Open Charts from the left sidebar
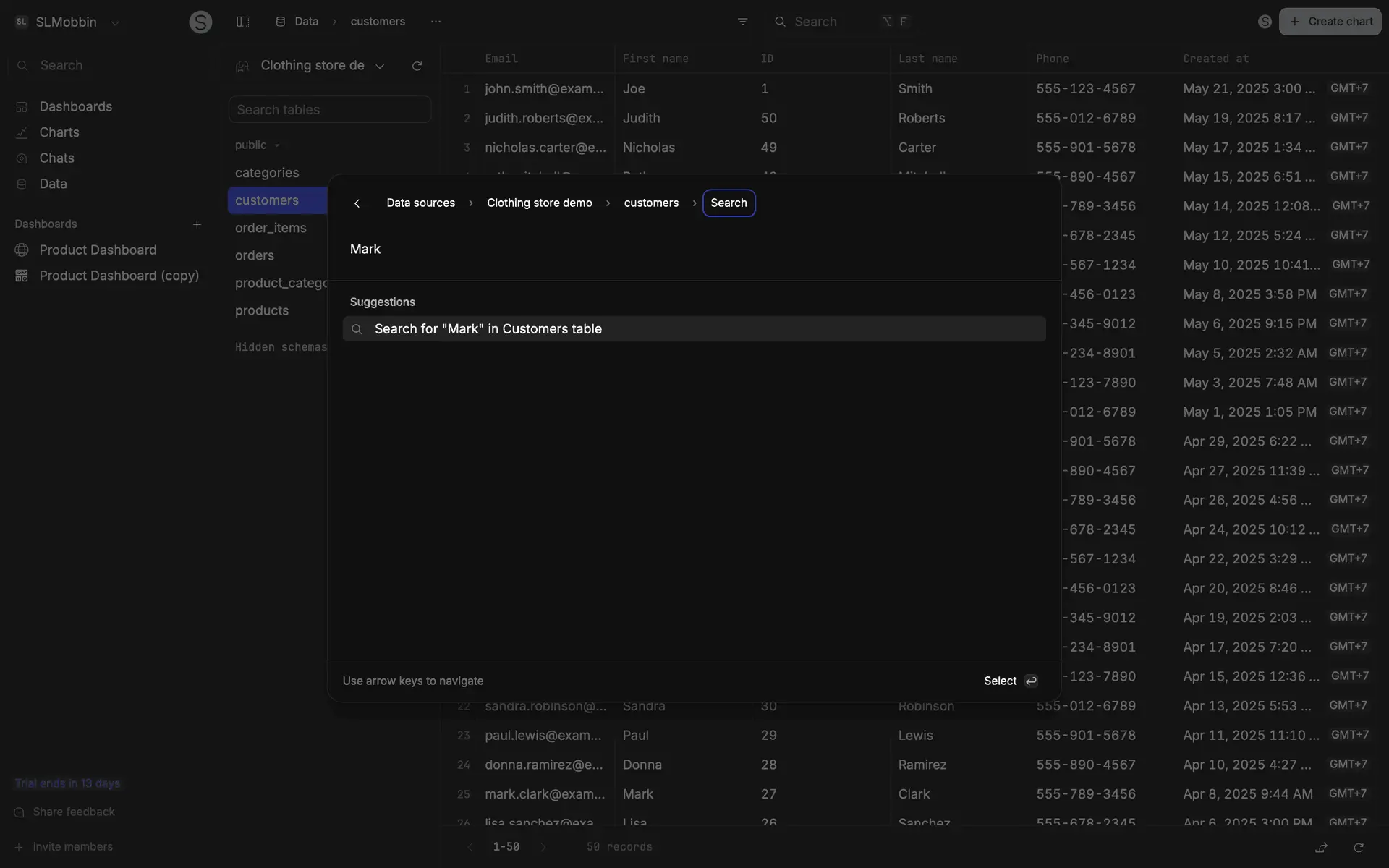This screenshot has height=868, width=1389. 59,132
